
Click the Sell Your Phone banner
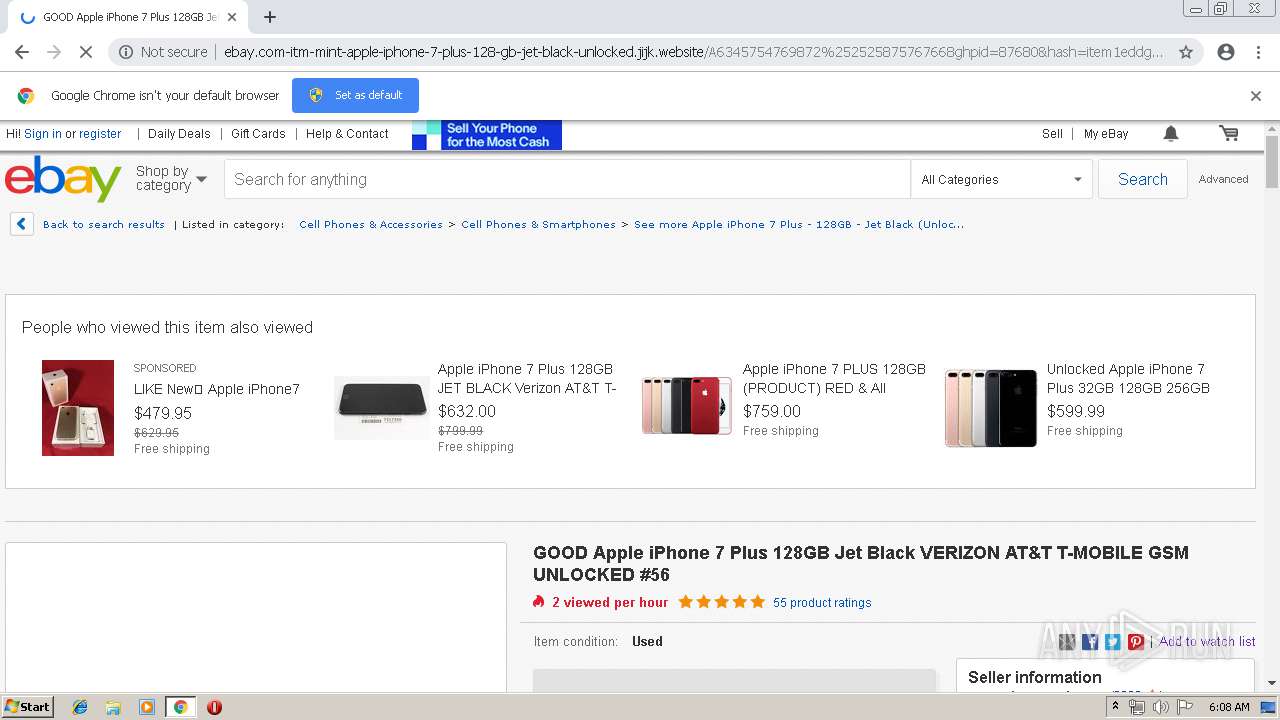pyautogui.click(x=487, y=135)
